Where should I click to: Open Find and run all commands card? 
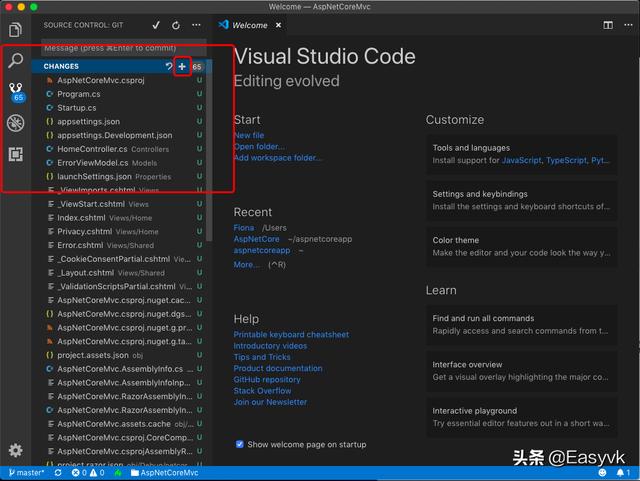(x=521, y=325)
